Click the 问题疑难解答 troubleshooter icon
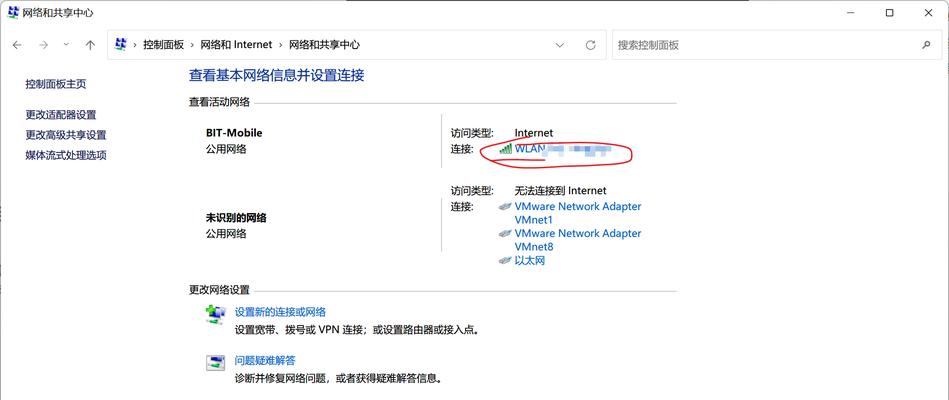949x400 pixels. [x=215, y=363]
